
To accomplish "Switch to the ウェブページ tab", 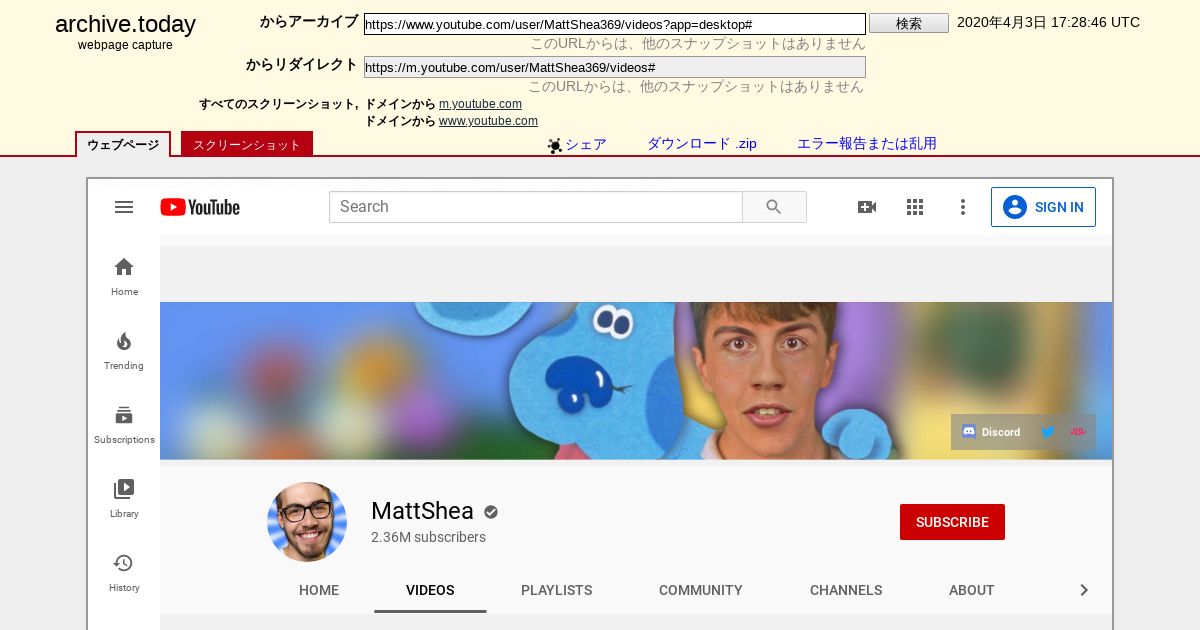I will [x=123, y=144].
